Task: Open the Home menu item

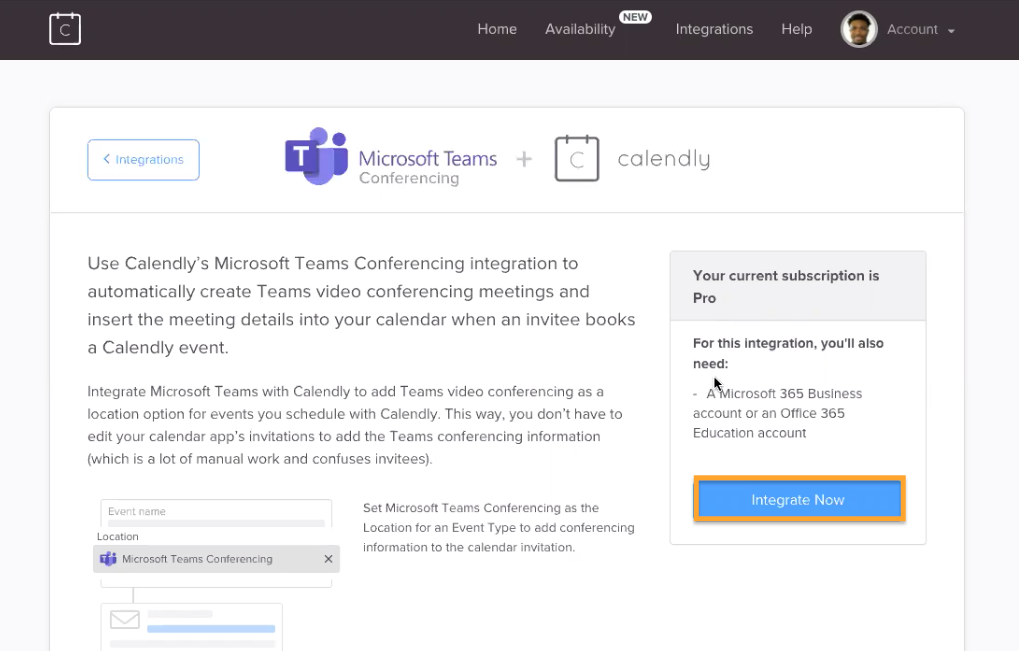Action: pos(497,29)
